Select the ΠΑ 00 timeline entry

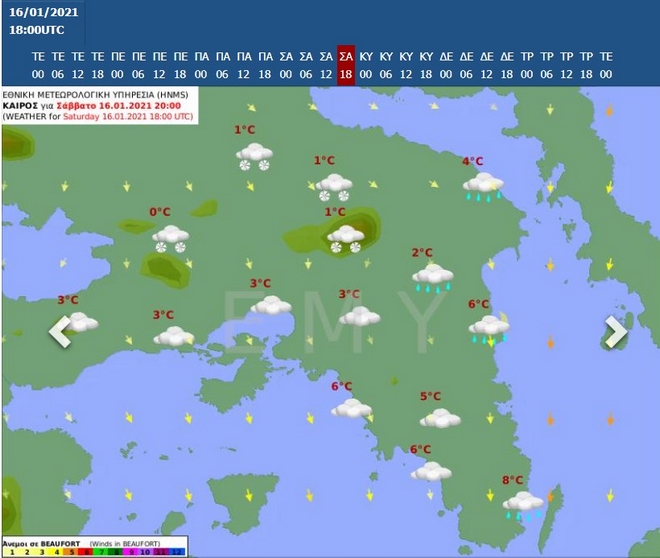tap(201, 64)
